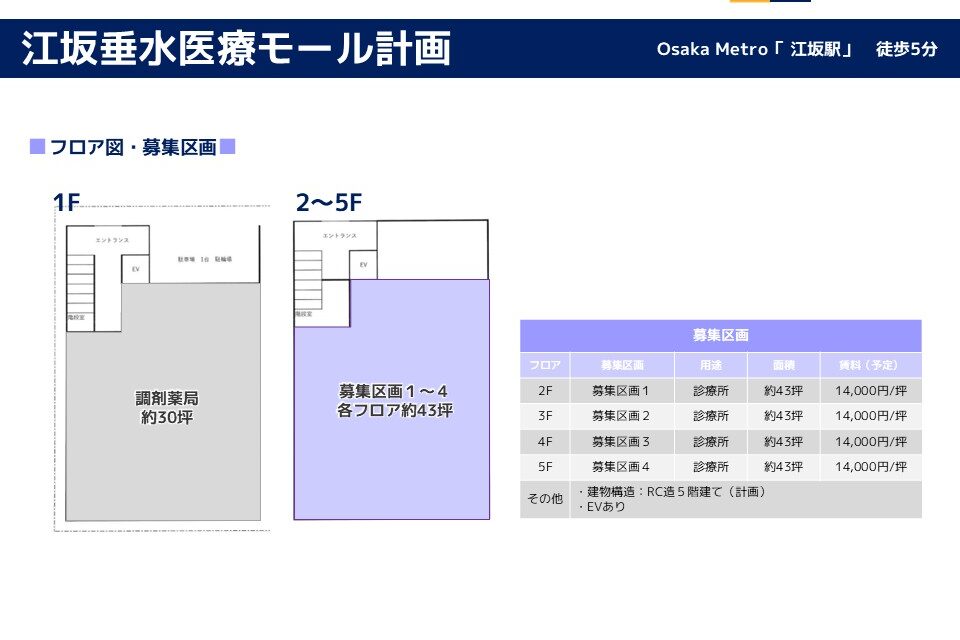The image size is (960, 640).
Task: Click 募集区画2 in the 3F row
Action: [621, 416]
